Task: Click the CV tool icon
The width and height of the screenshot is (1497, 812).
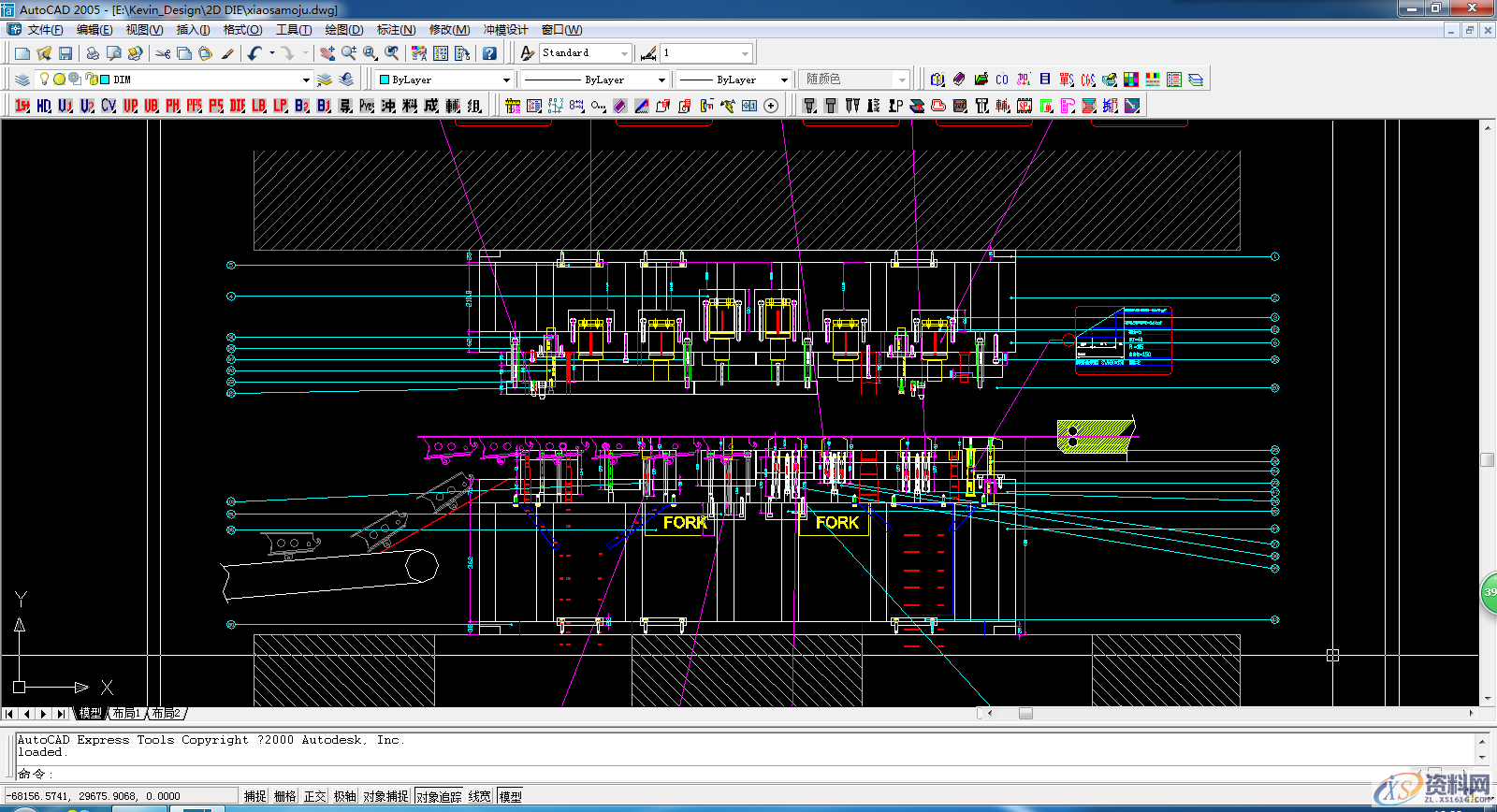Action: [x=109, y=106]
